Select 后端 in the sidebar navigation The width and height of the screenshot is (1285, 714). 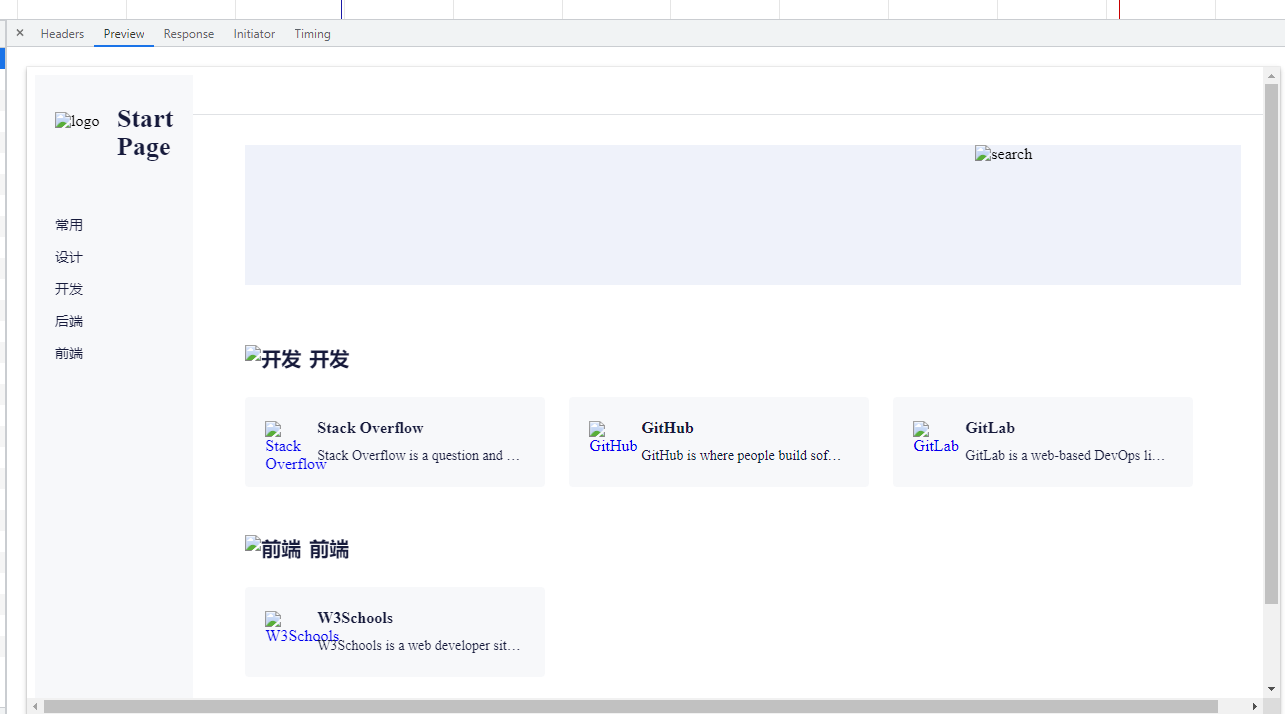68,321
